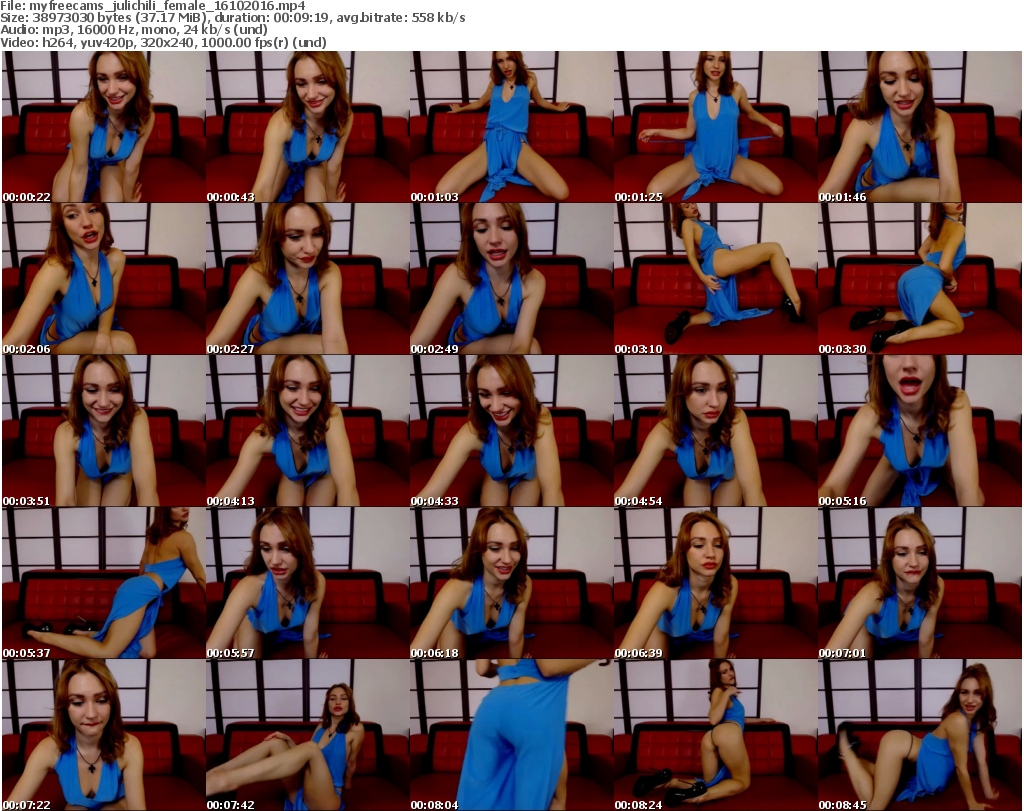Choose the frame labeled 00:01:25
The height and width of the screenshot is (811, 1024).
pyautogui.click(x=715, y=127)
